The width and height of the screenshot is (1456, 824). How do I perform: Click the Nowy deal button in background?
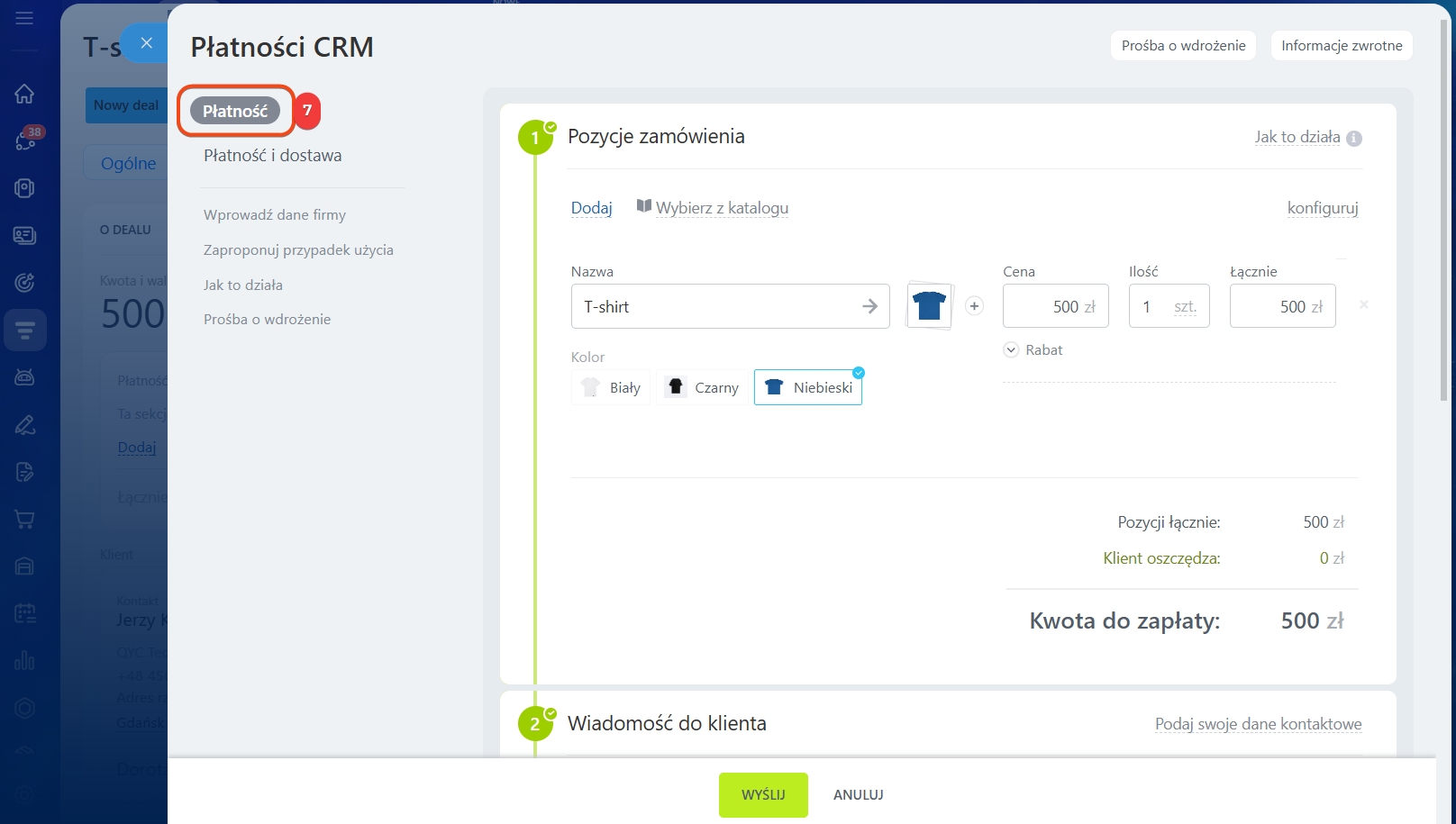click(x=126, y=105)
